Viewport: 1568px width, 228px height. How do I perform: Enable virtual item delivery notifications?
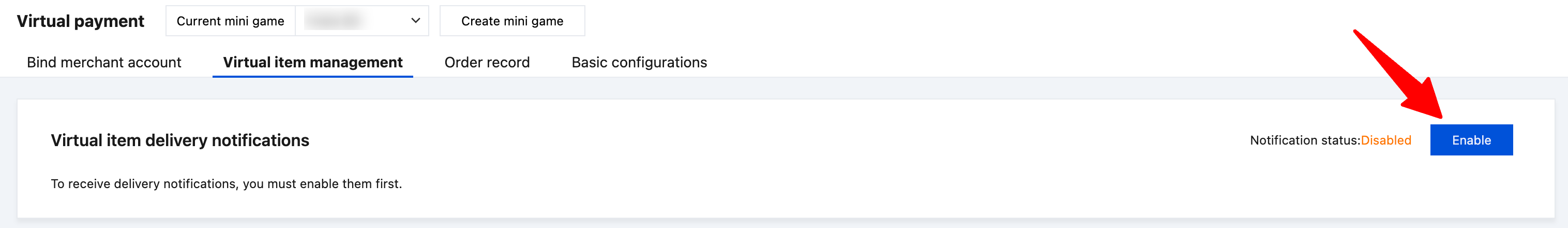click(1471, 140)
